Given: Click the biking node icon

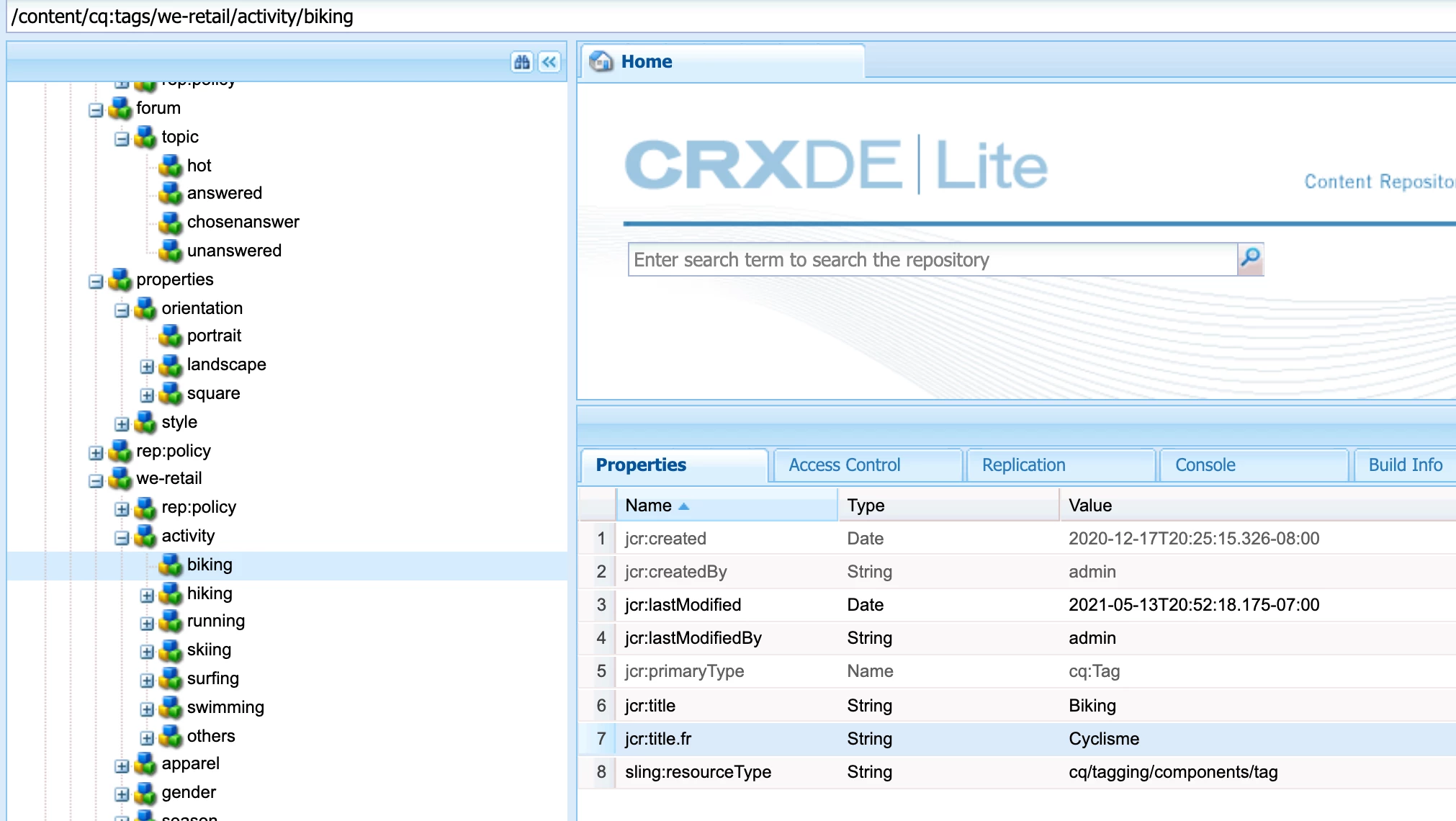Looking at the screenshot, I should point(171,565).
